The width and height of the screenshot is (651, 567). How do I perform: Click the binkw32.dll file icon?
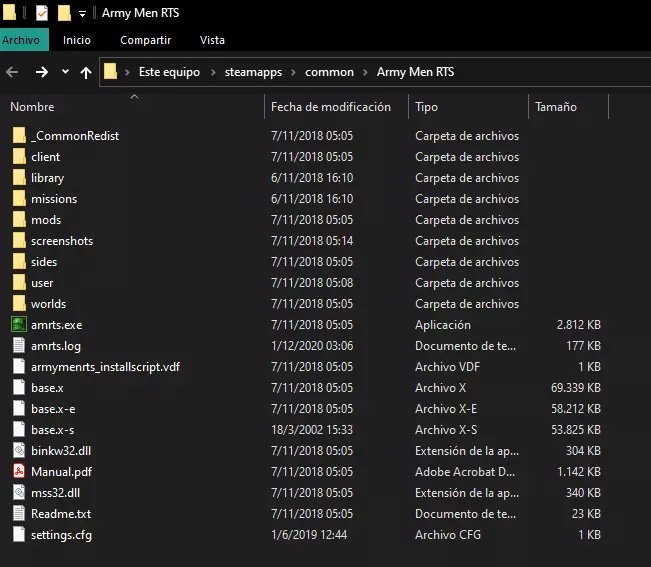(18, 451)
